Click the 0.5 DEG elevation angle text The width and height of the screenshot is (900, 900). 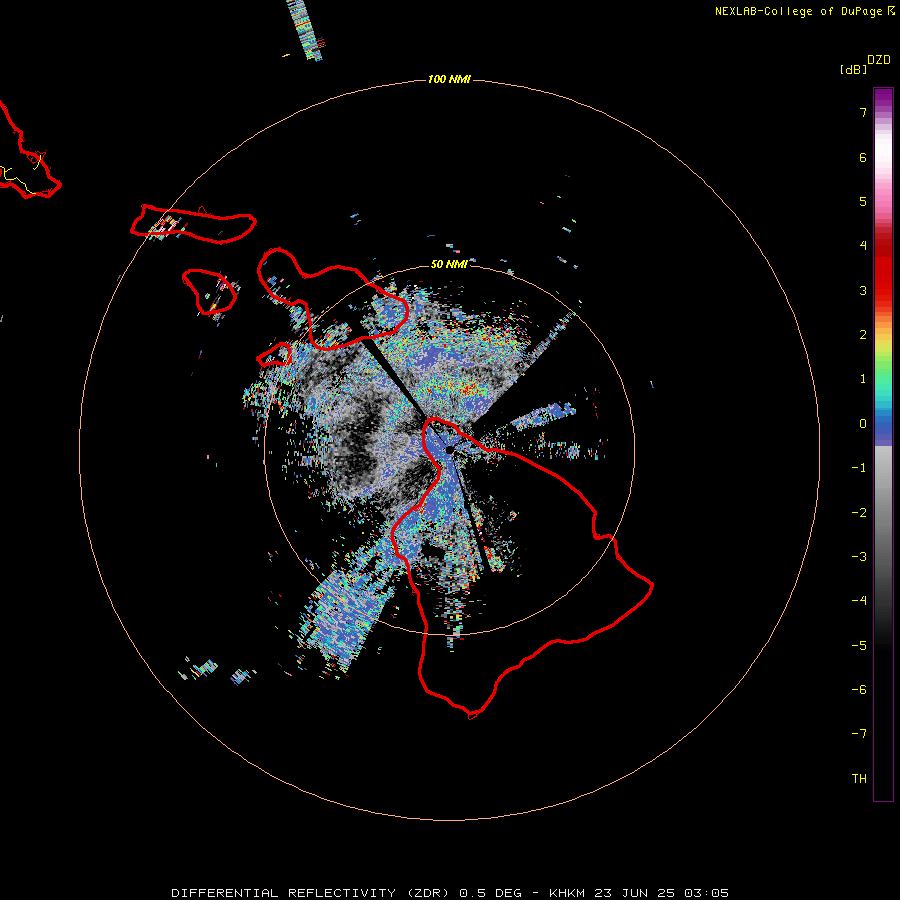[x=490, y=893]
